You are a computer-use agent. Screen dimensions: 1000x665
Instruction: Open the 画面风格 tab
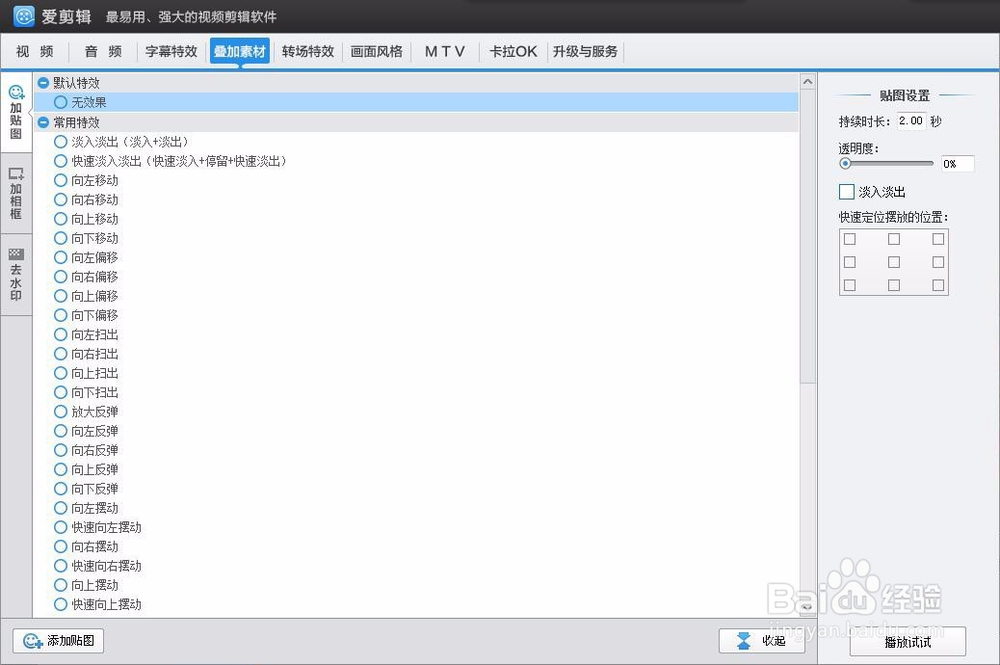click(376, 52)
